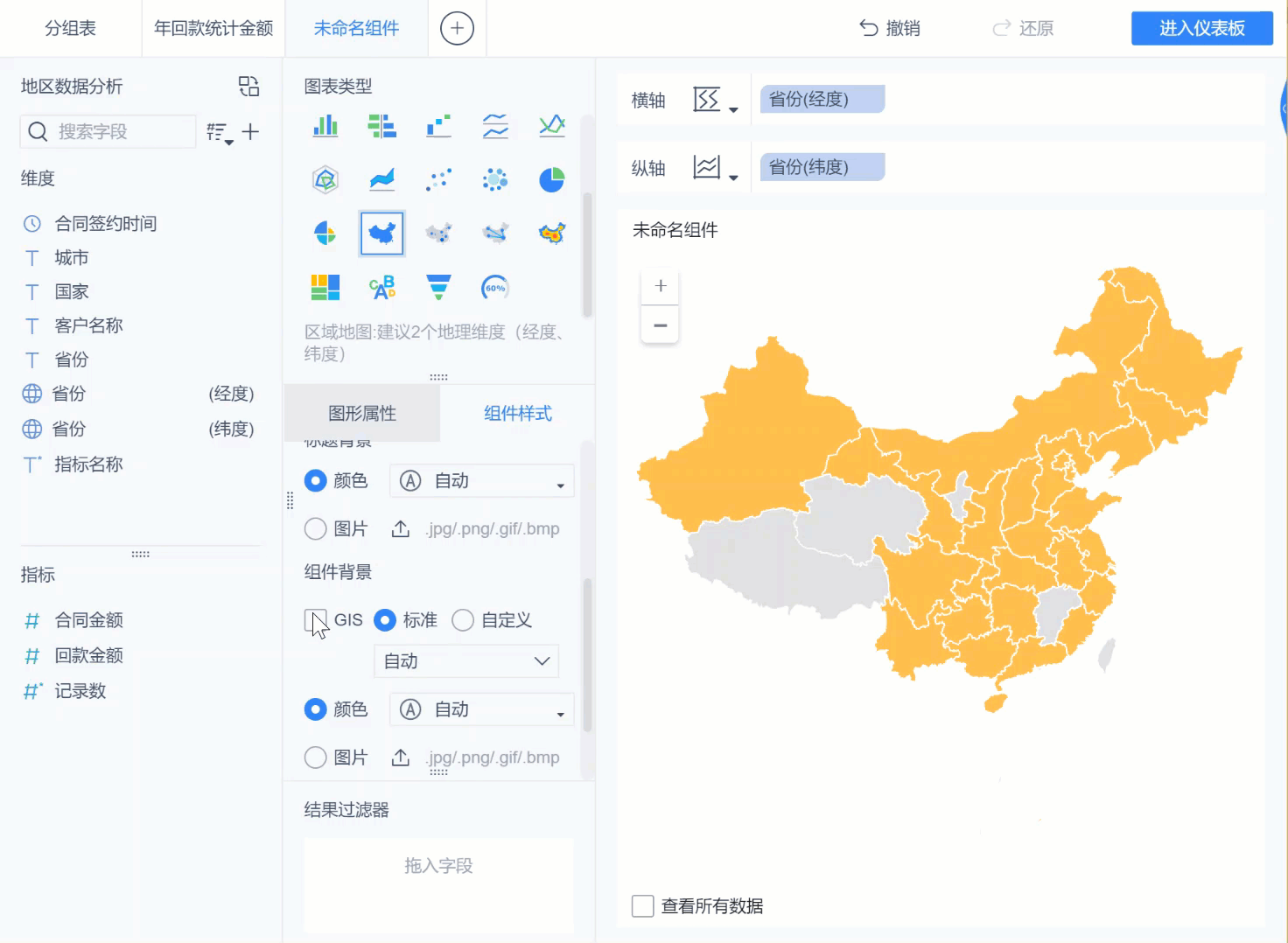Pick the 60% gauge chart icon
The image size is (1288, 943).
495,287
